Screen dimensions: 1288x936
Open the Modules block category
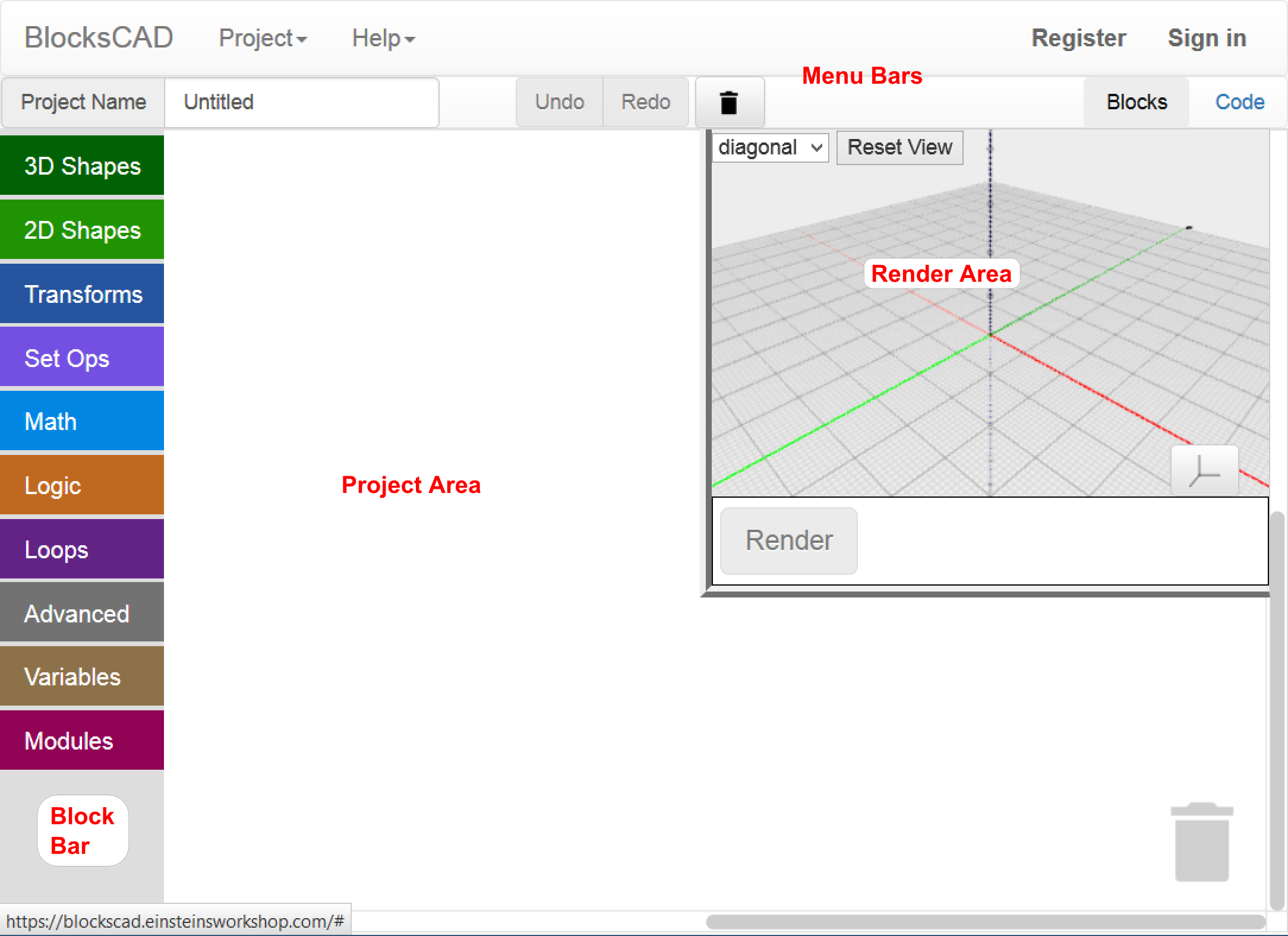tap(82, 741)
